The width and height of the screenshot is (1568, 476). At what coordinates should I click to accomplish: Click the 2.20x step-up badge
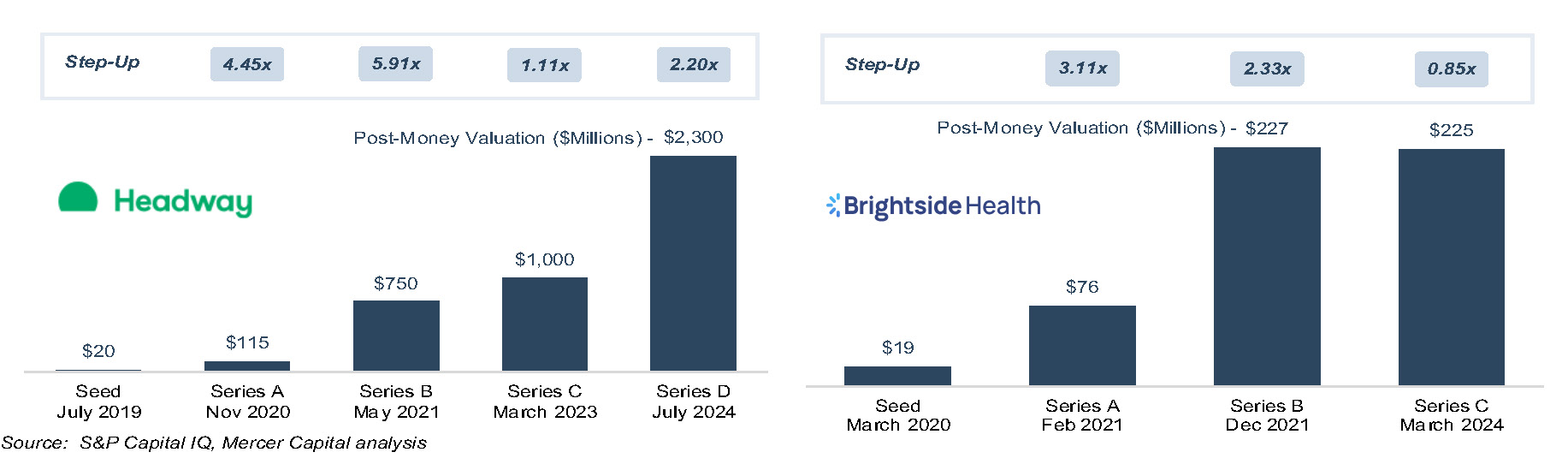pos(693,65)
